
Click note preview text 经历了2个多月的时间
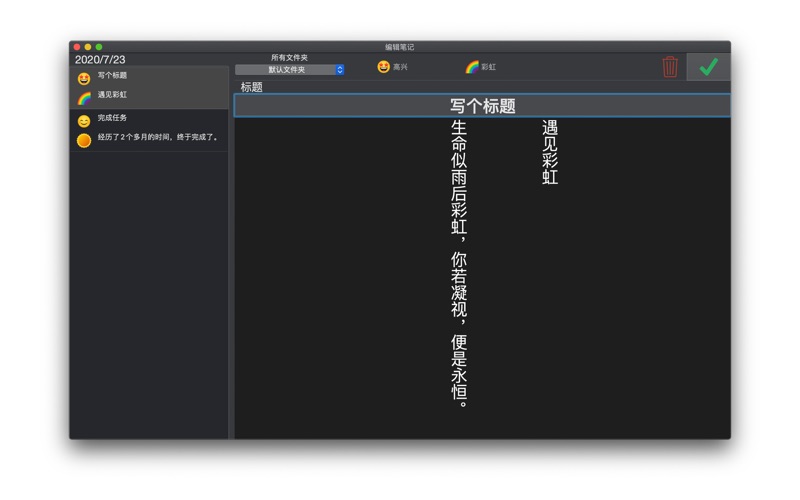click(157, 137)
